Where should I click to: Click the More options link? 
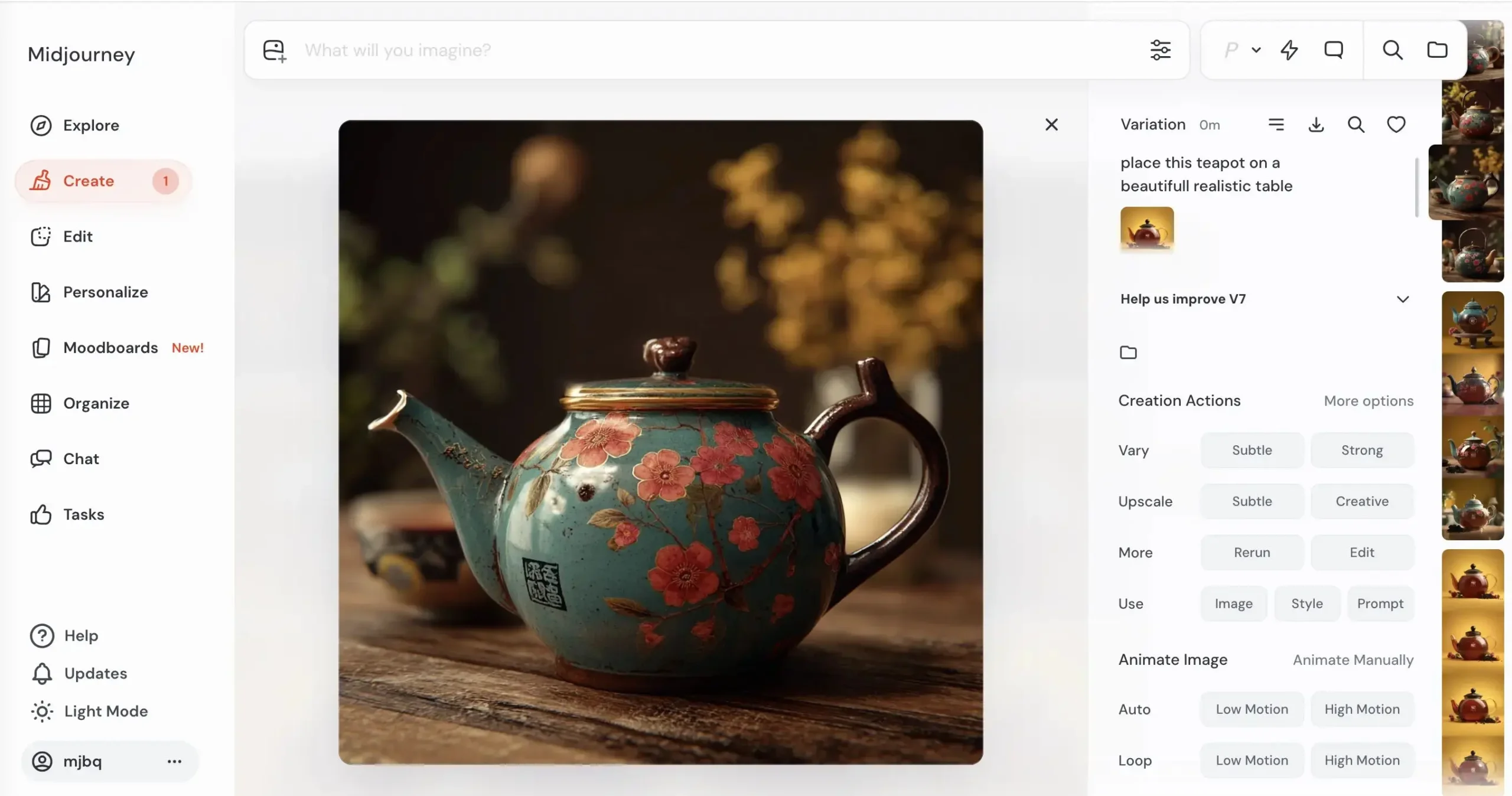tap(1368, 401)
